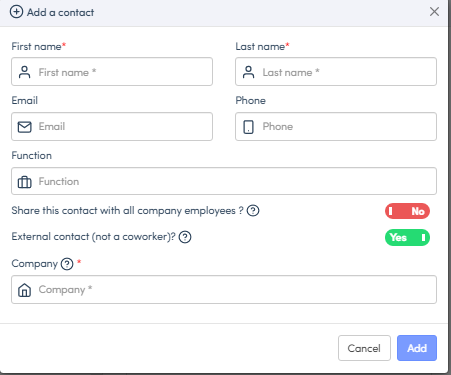Click the person icon in Last name field
Screen dimensions: 451x375
(248, 72)
